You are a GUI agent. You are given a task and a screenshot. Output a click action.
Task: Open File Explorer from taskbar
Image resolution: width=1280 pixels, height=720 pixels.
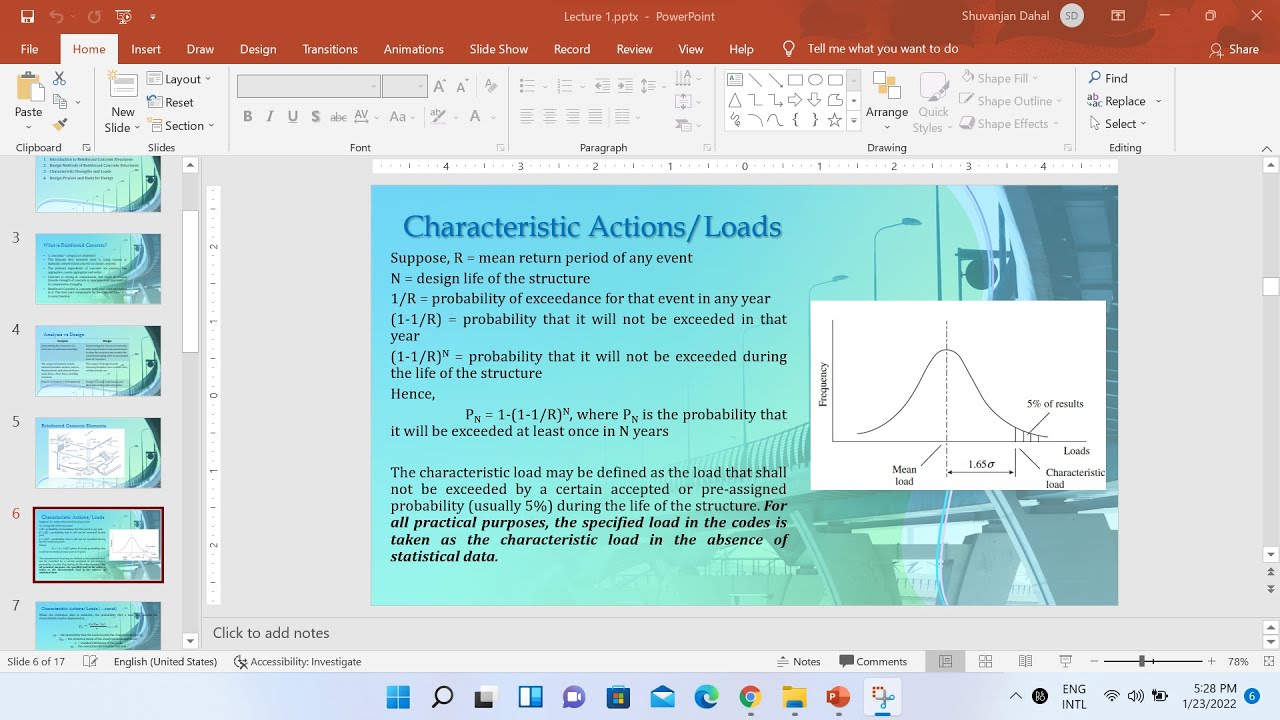coord(794,697)
